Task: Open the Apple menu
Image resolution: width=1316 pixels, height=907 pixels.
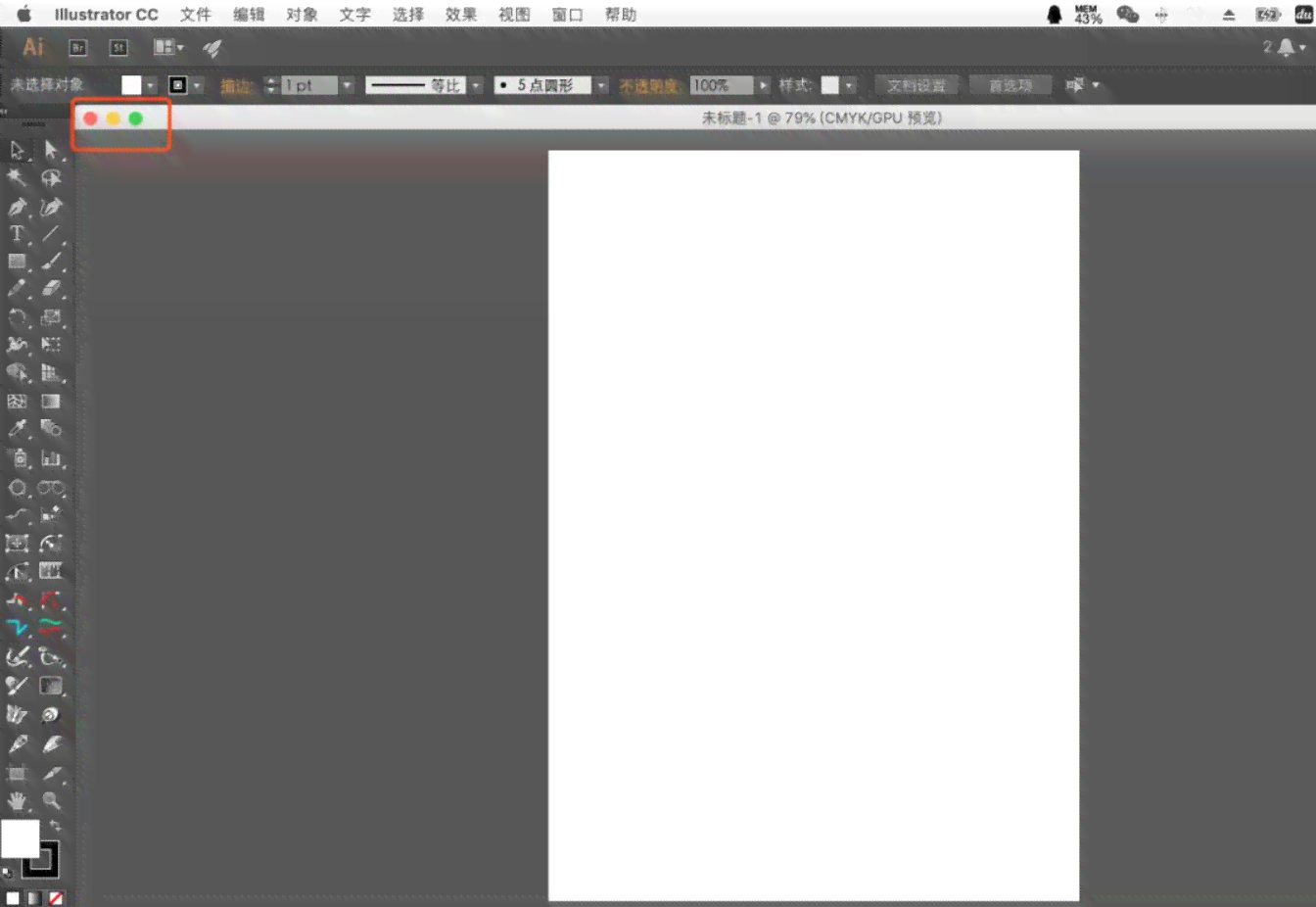Action: coord(23,15)
